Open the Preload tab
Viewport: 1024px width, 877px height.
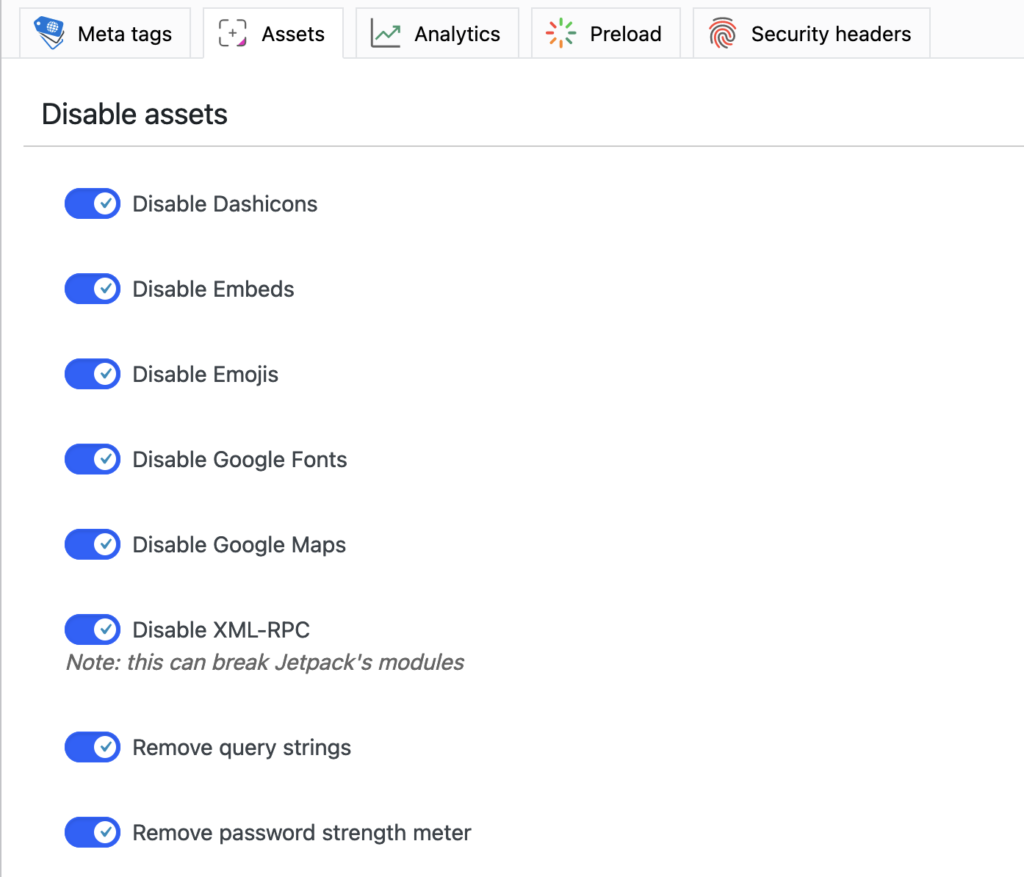point(605,33)
